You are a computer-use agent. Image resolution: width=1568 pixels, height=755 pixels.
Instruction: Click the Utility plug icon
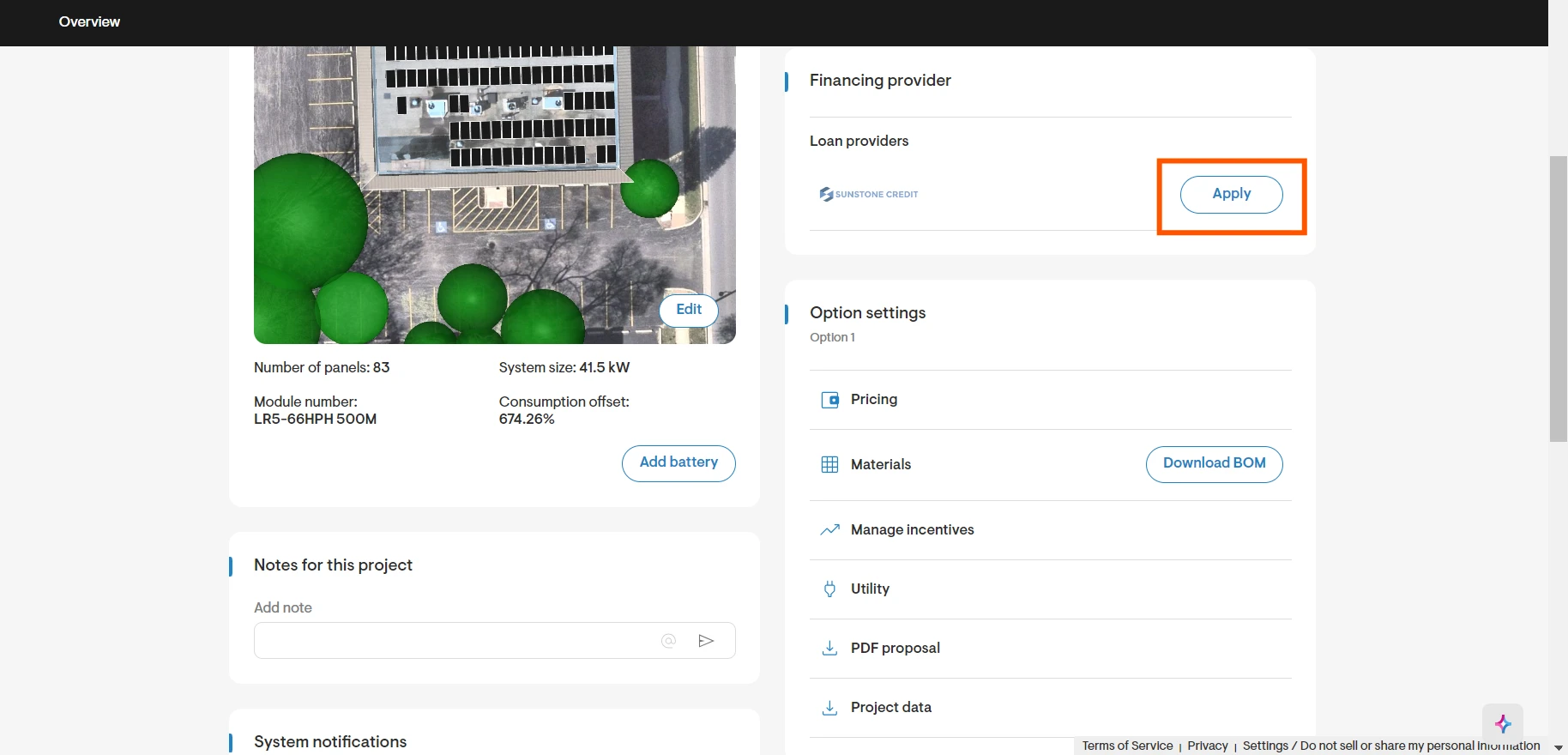coord(829,589)
